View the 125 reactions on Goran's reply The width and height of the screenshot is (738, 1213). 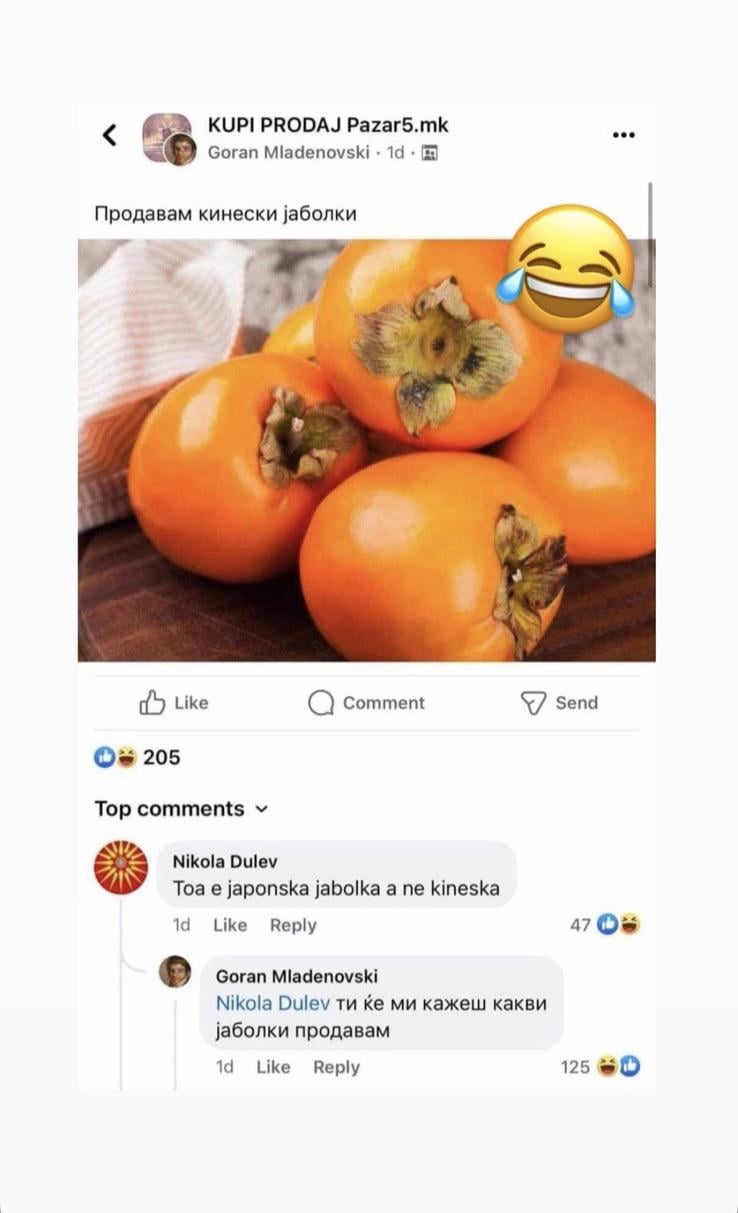coord(600,1067)
